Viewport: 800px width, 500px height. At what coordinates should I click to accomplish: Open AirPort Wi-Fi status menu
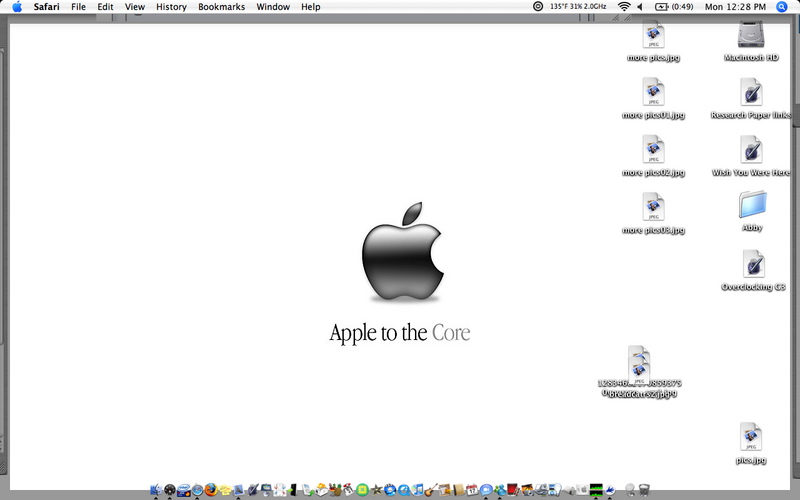coord(623,7)
